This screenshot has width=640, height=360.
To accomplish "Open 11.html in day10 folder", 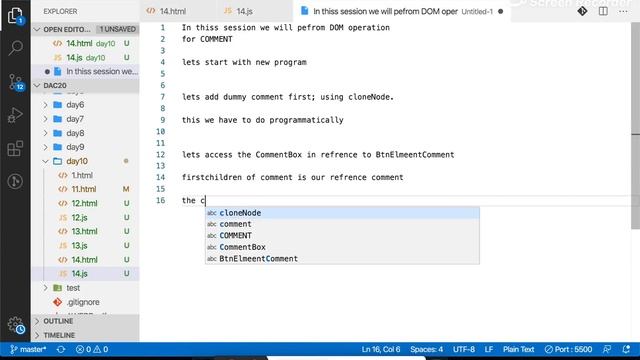I will click(85, 189).
